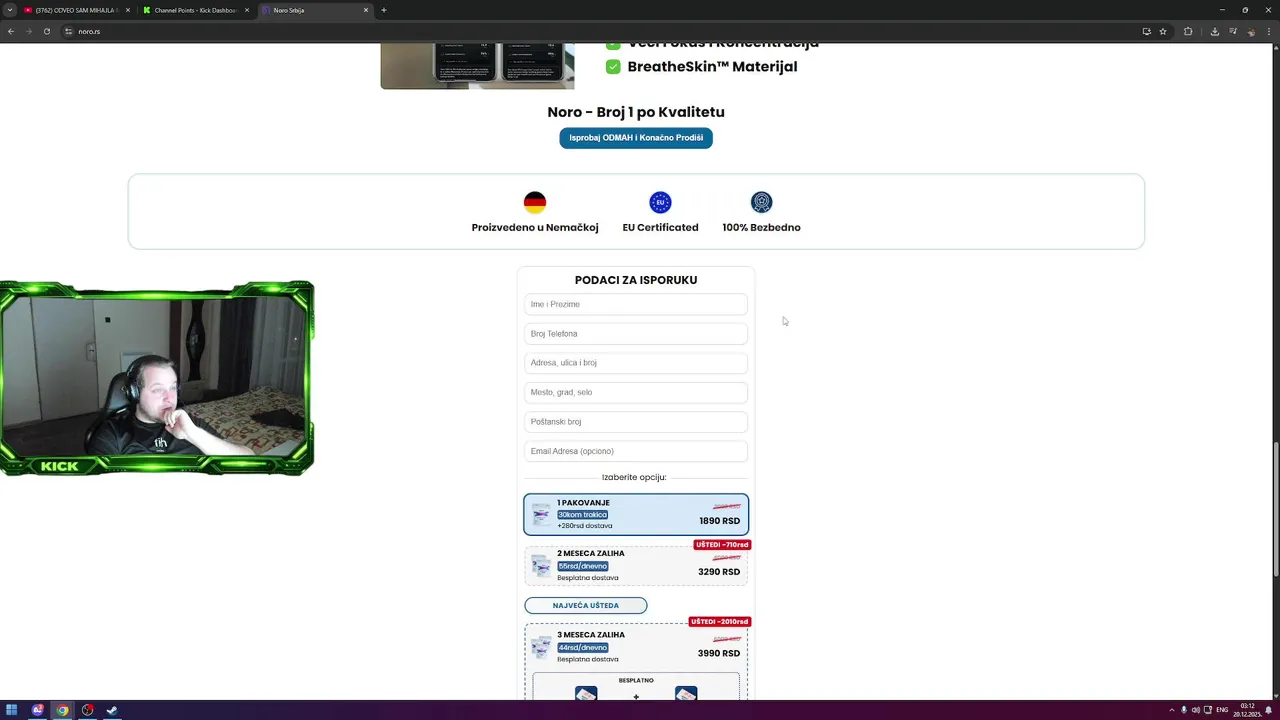
Task: Open the Chrome three-dot menu
Action: click(x=1269, y=31)
